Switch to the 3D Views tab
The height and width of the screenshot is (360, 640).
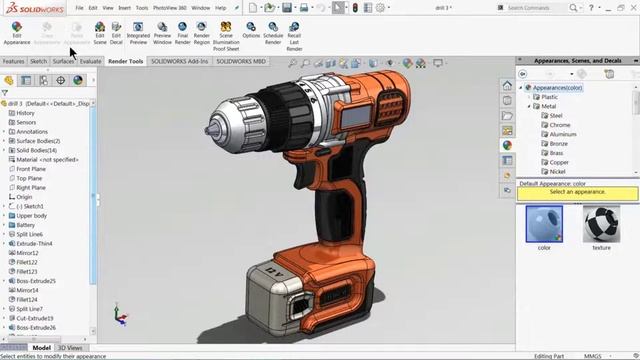point(70,348)
